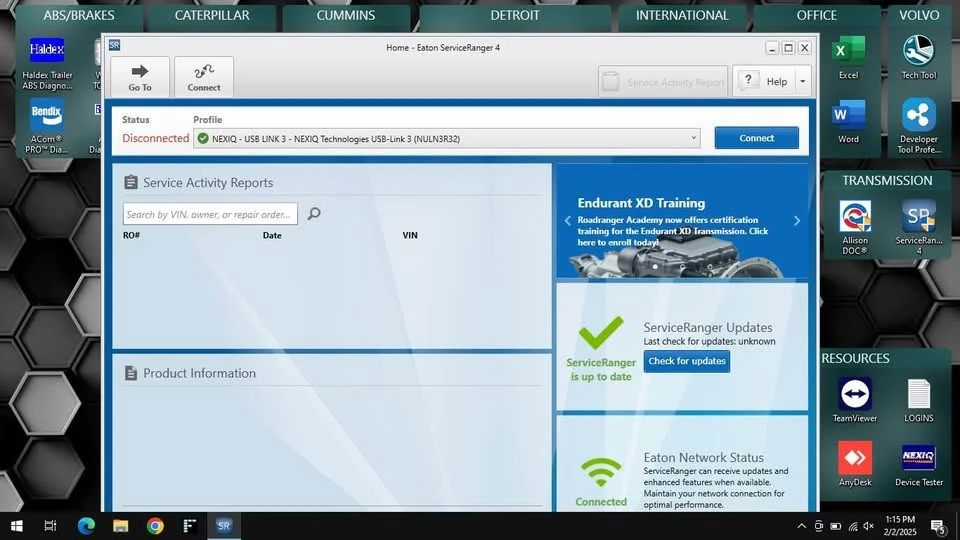Open Allison DOC desktop icon

coord(855,228)
